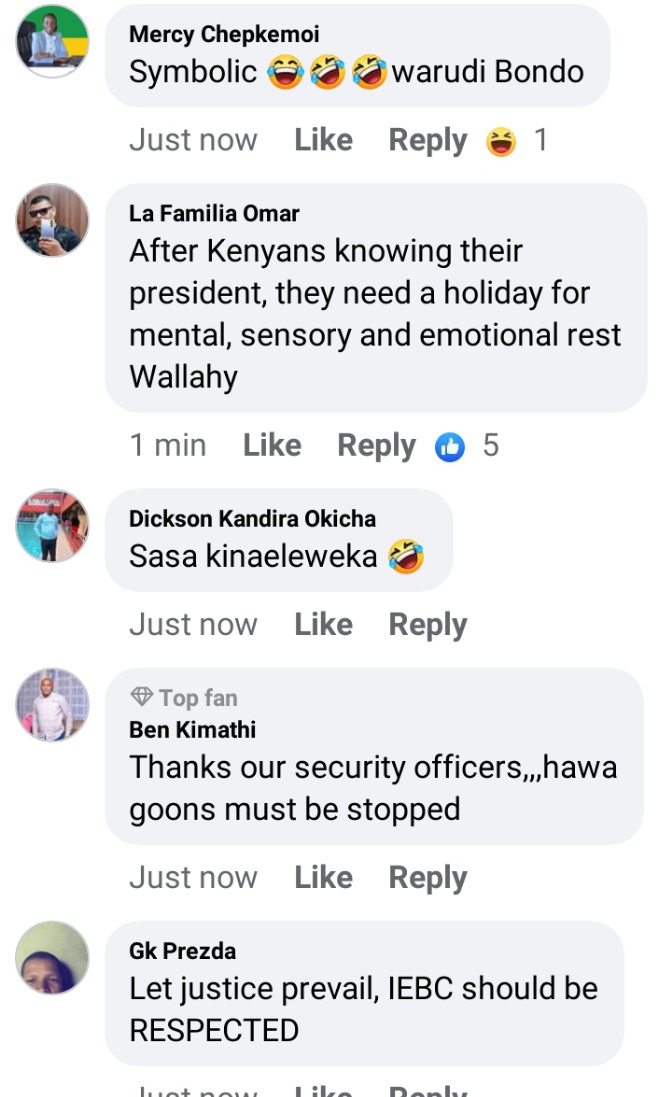Reply to La Familia Omar's comment
This screenshot has height=1097, width=664.
click(x=376, y=446)
